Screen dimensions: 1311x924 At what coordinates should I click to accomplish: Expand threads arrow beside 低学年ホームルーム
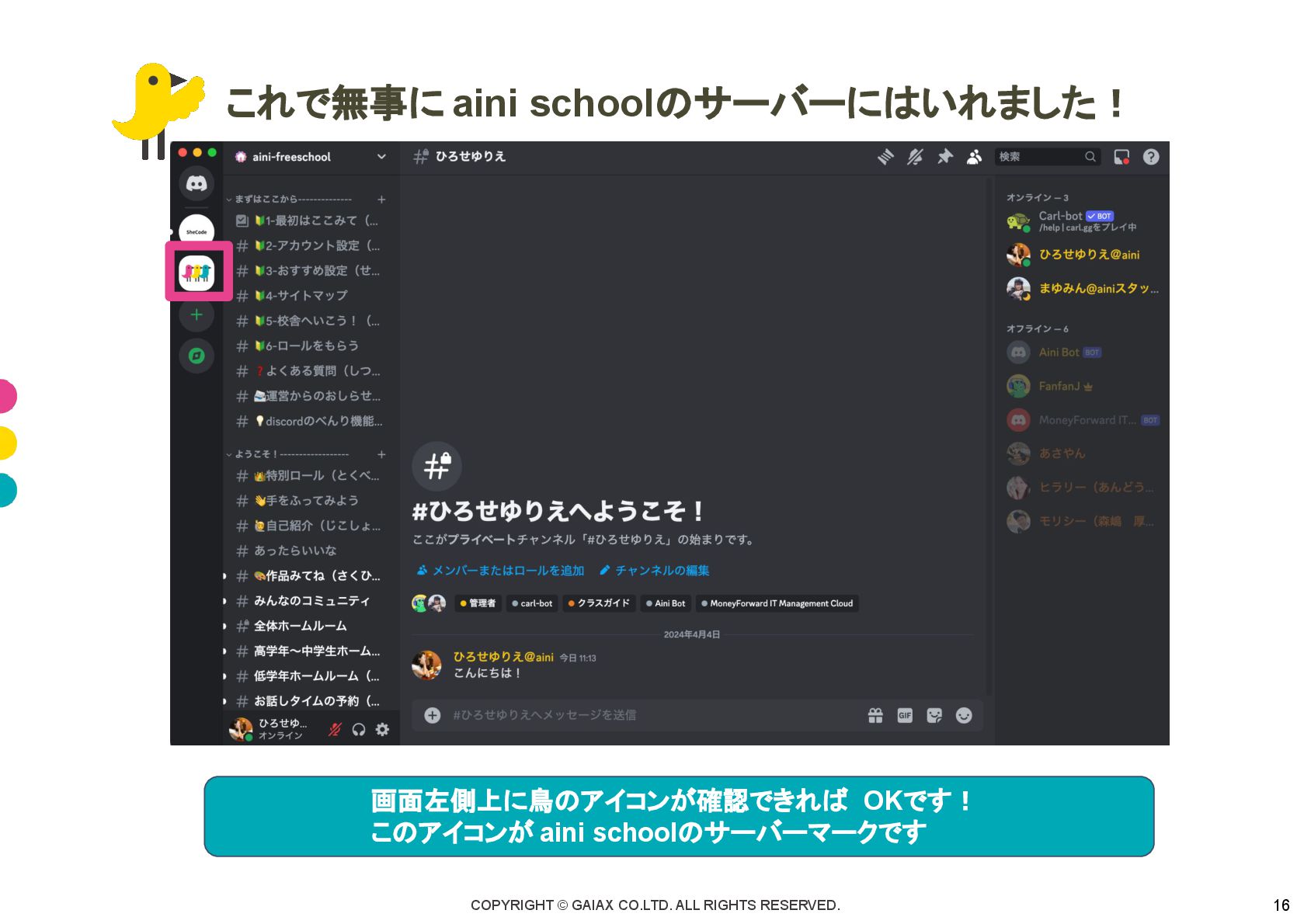pos(225,676)
